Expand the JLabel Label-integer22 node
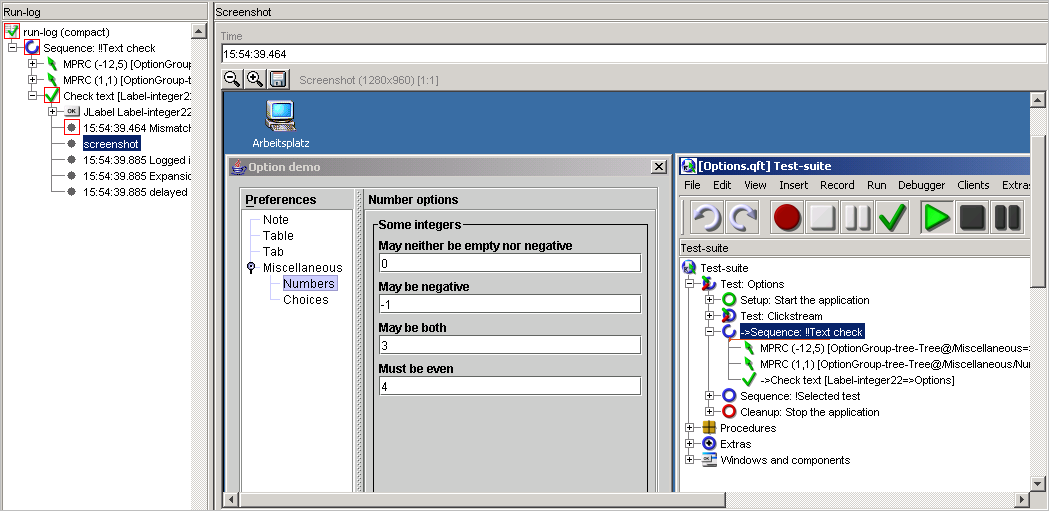1049x511 pixels. (x=52, y=112)
